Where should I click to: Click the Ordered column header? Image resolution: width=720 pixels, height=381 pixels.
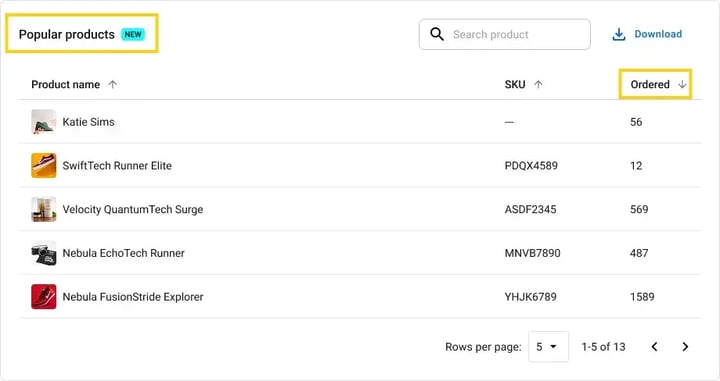tap(650, 84)
